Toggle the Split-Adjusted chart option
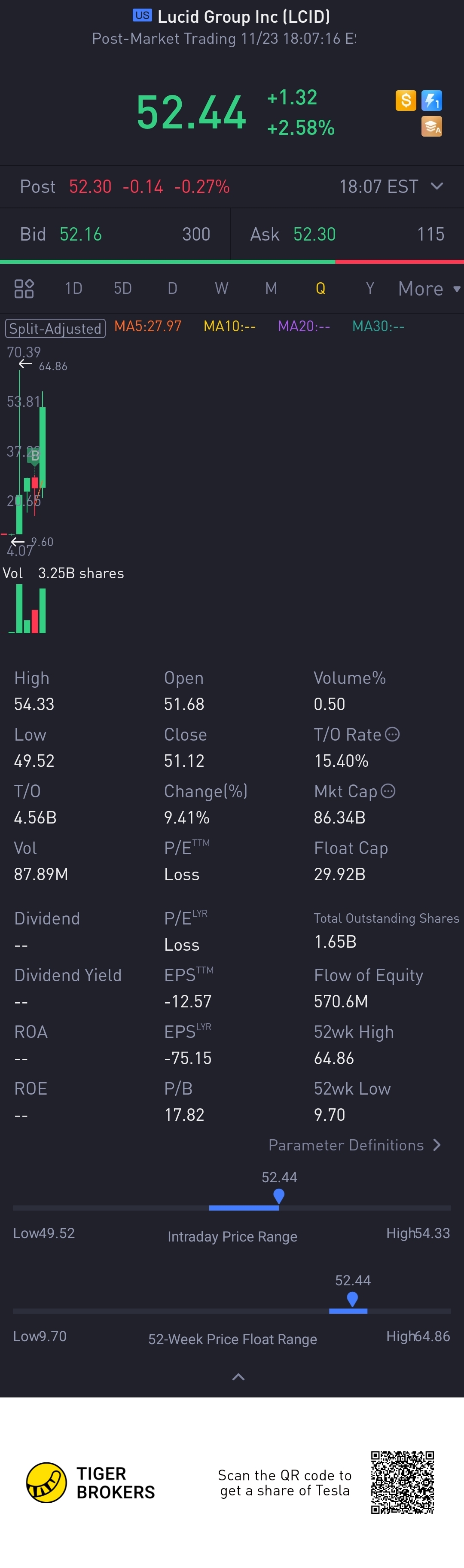 coord(55,329)
